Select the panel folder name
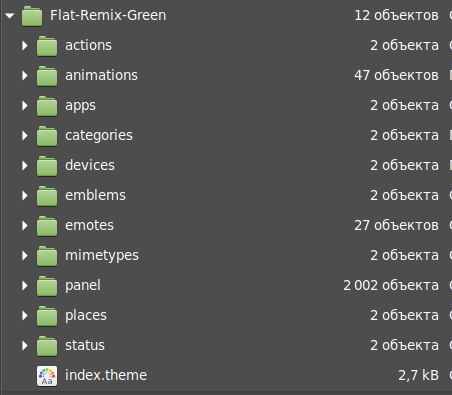 point(83,286)
